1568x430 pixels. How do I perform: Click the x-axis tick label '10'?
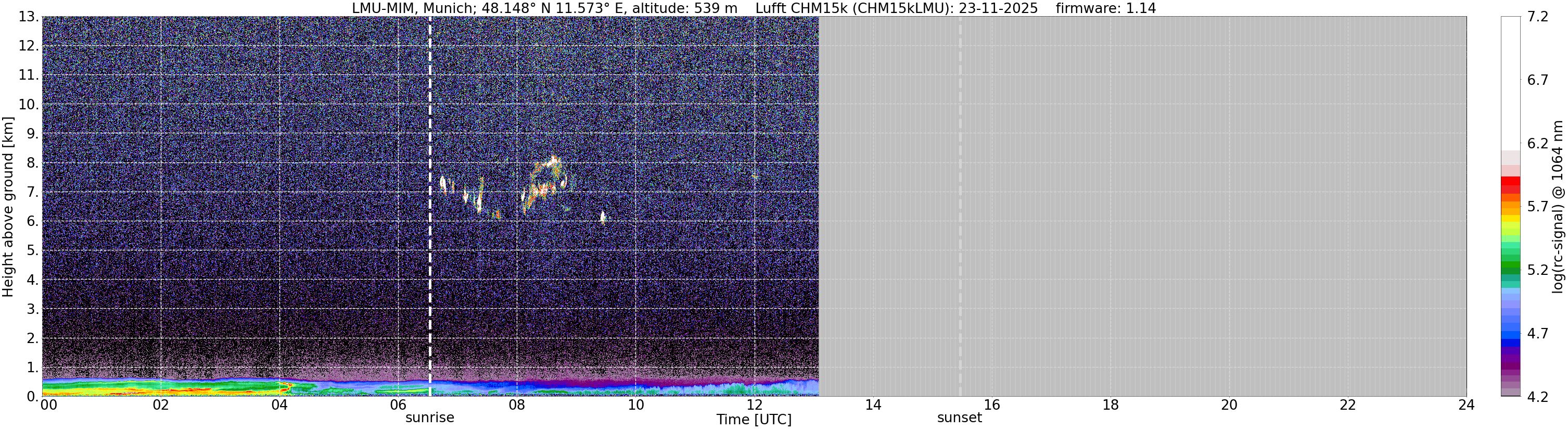pos(635,405)
